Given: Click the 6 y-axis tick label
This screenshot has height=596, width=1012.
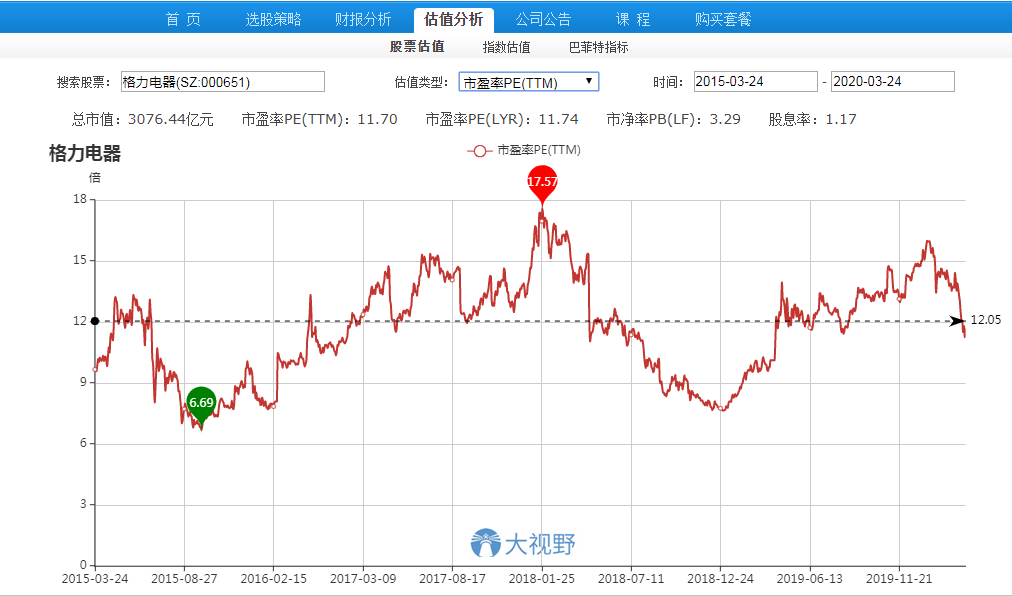Looking at the screenshot, I should 83,444.
